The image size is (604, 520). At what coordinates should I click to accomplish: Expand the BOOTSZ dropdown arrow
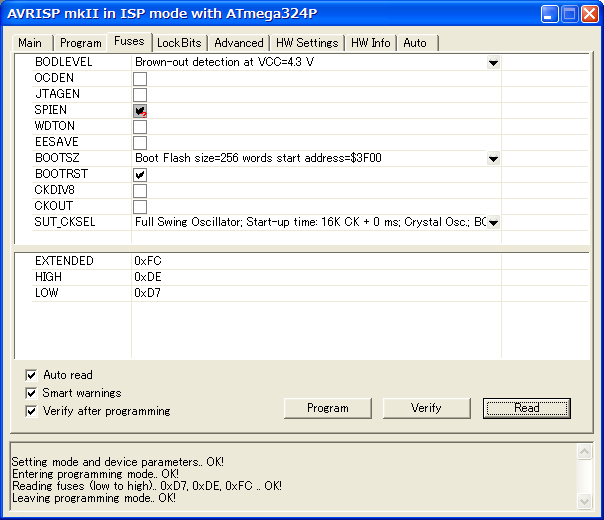tap(493, 158)
